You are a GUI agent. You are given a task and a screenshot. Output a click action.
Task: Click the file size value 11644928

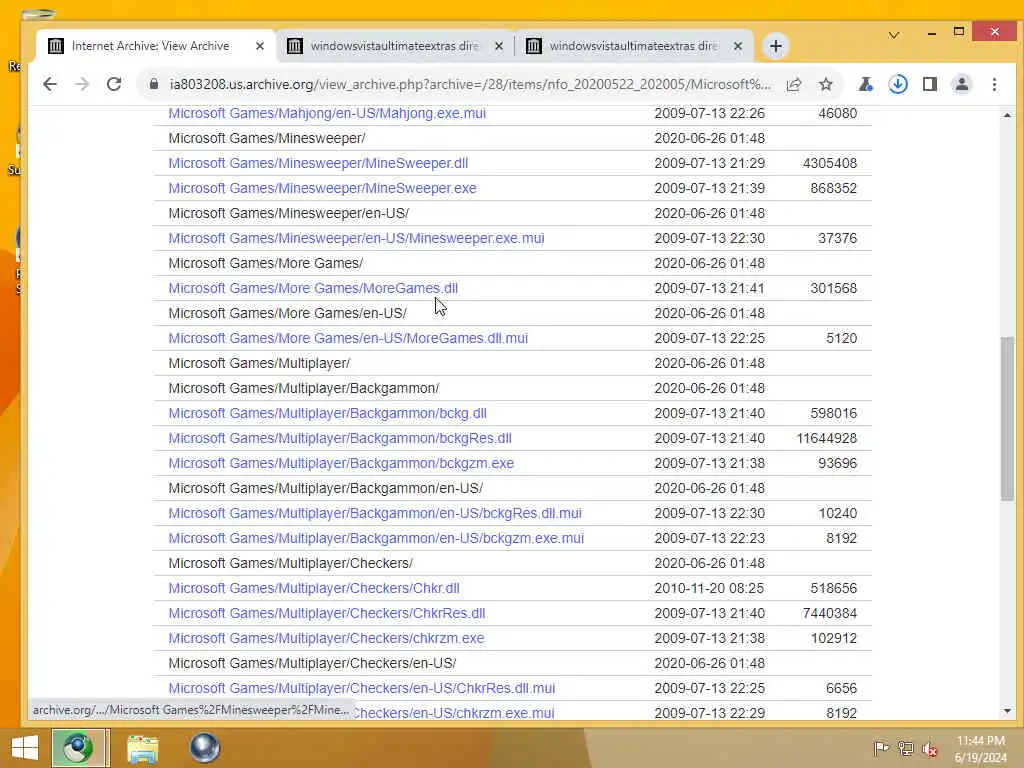tap(826, 438)
